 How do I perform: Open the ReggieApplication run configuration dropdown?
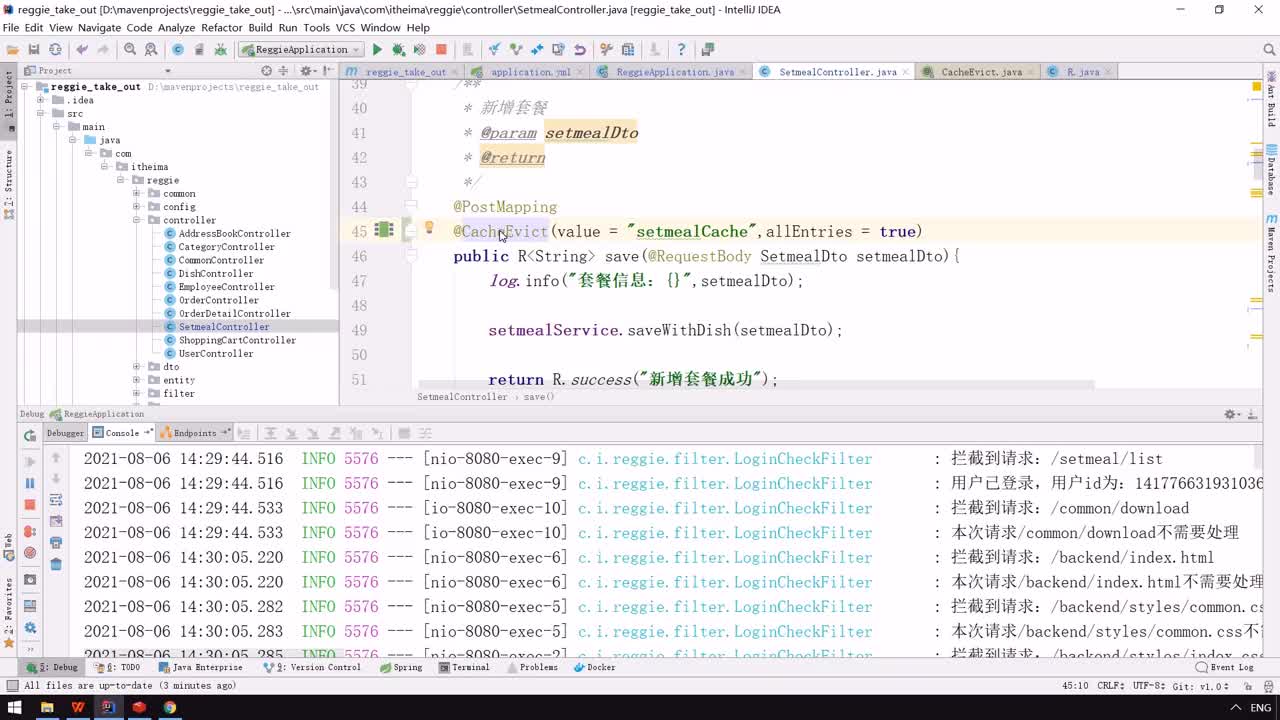click(x=300, y=49)
